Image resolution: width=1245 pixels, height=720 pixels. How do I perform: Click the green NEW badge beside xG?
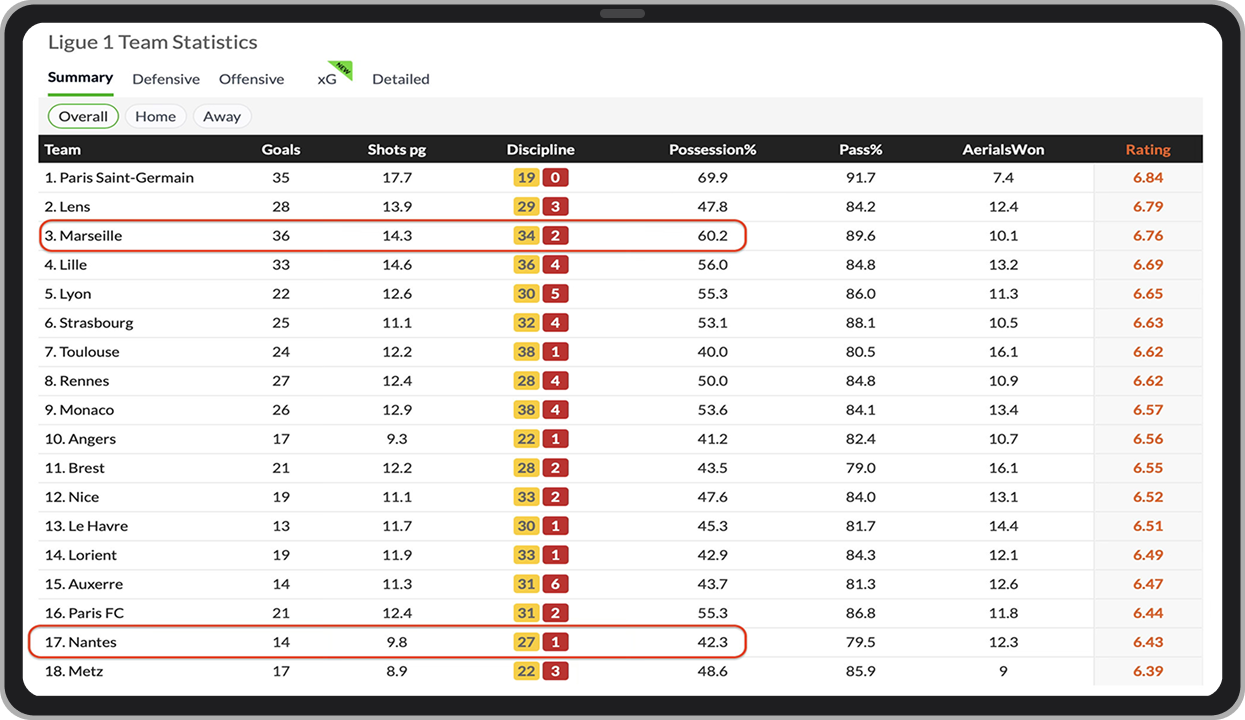click(x=345, y=69)
